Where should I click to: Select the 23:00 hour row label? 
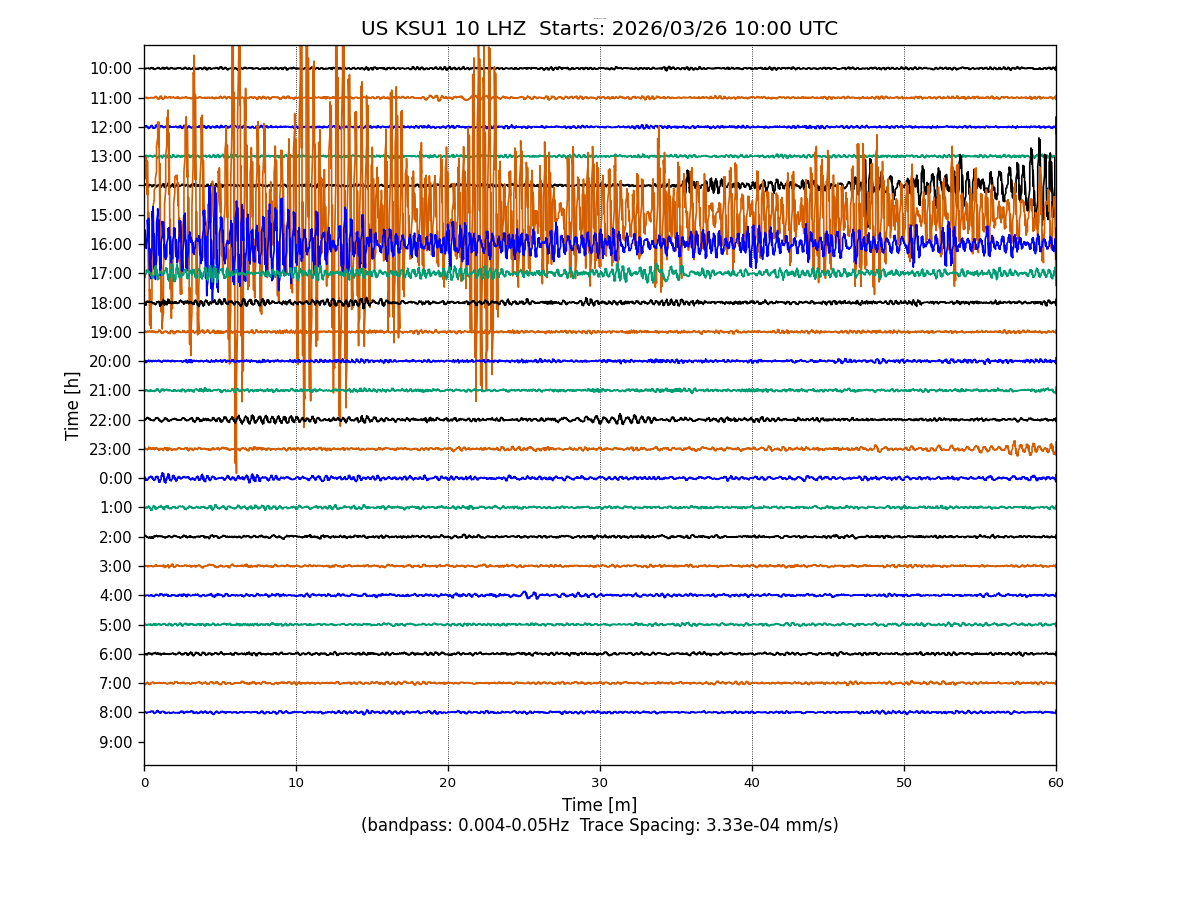[111, 449]
